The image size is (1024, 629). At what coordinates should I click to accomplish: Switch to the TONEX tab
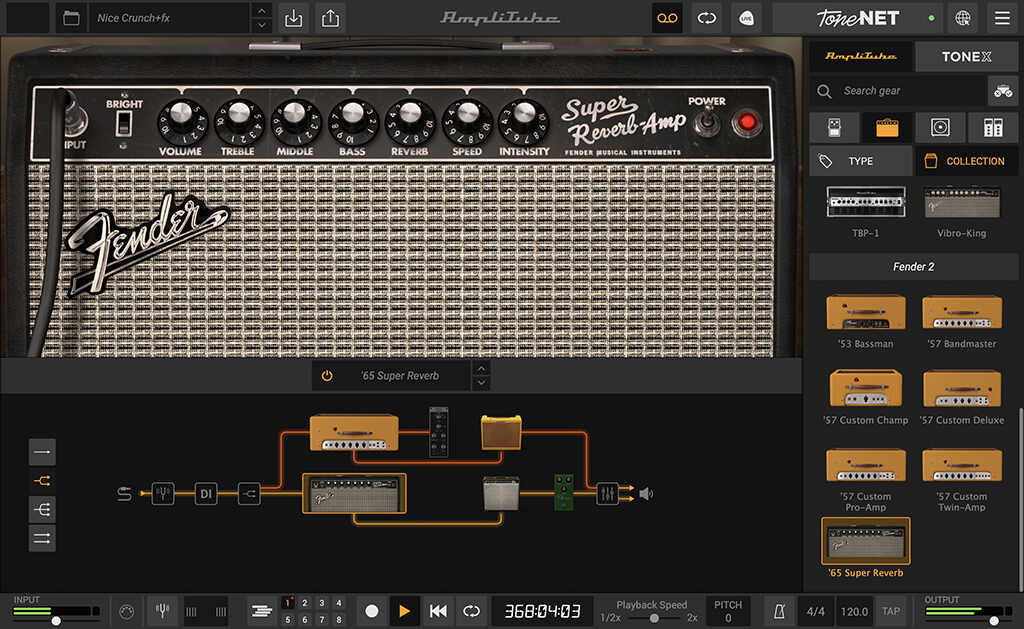[x=966, y=56]
